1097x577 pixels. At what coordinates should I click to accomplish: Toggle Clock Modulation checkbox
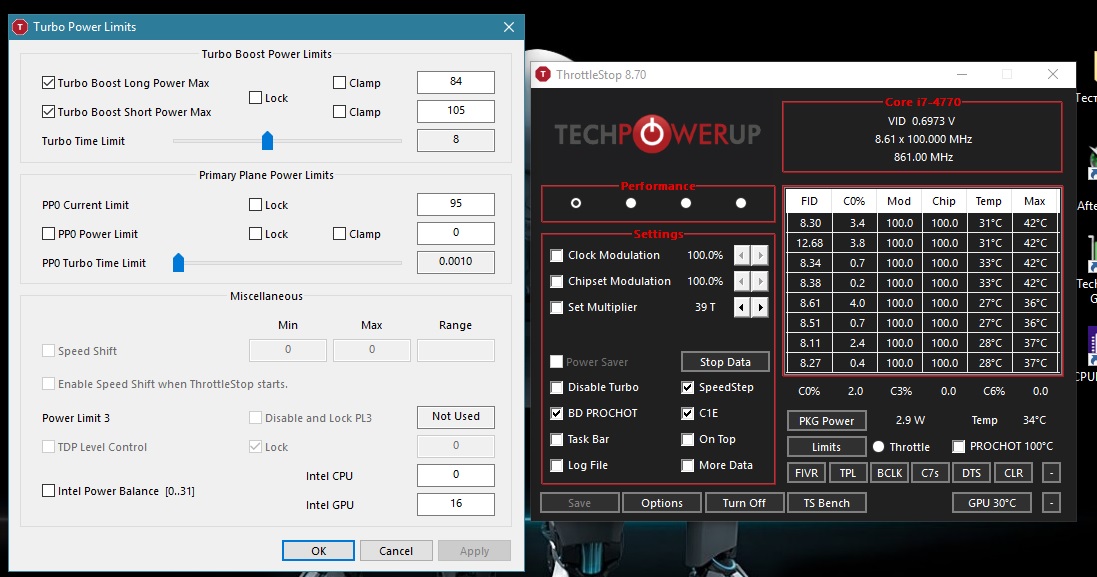(x=556, y=255)
